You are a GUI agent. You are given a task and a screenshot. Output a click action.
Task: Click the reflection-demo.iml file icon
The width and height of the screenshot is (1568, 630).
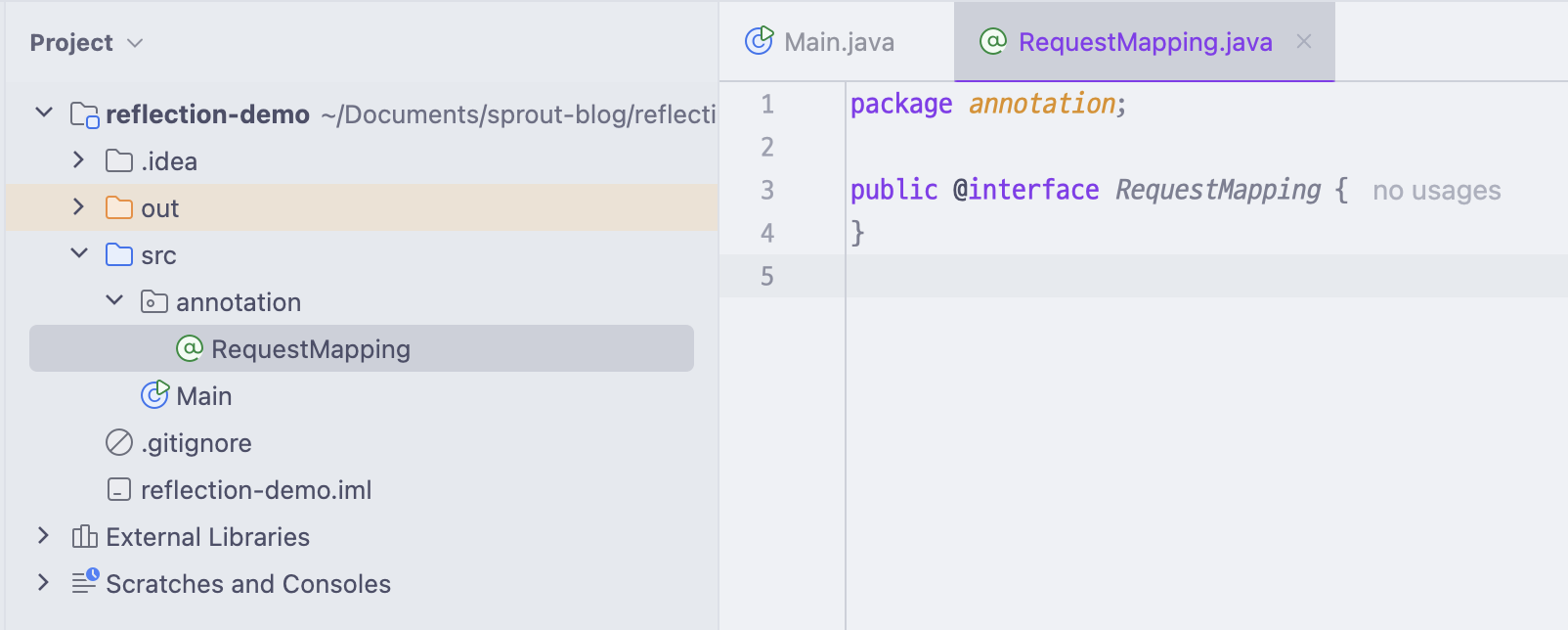tap(119, 489)
